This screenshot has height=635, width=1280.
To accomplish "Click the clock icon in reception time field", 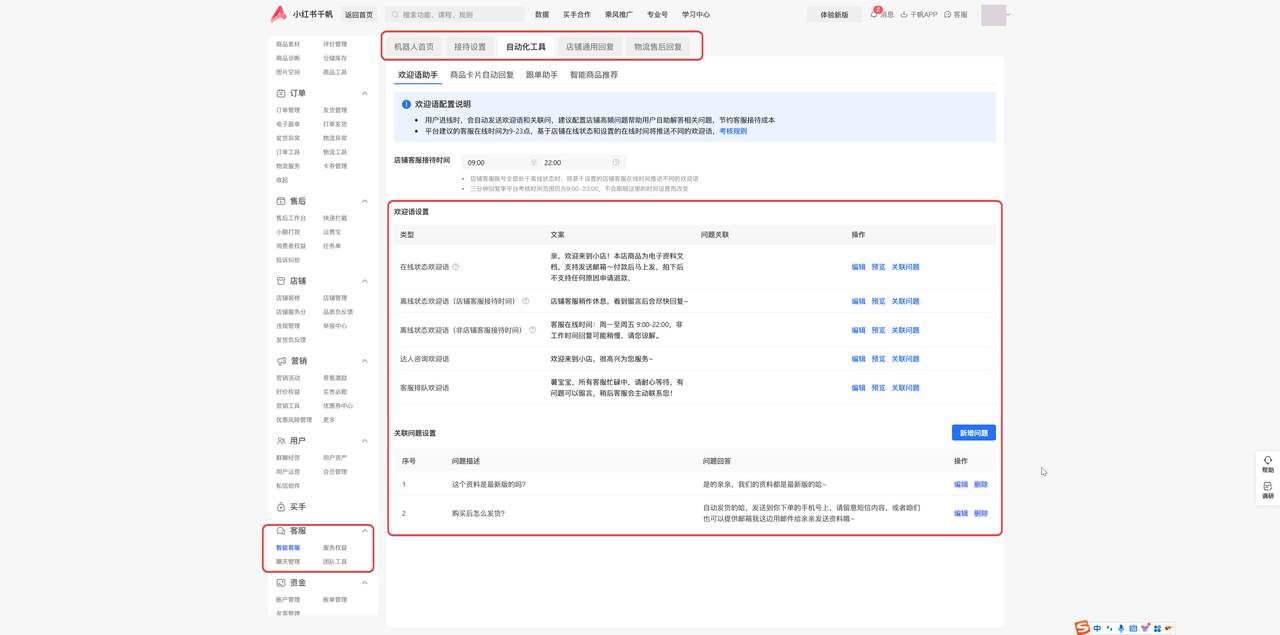I will pyautogui.click(x=616, y=162).
